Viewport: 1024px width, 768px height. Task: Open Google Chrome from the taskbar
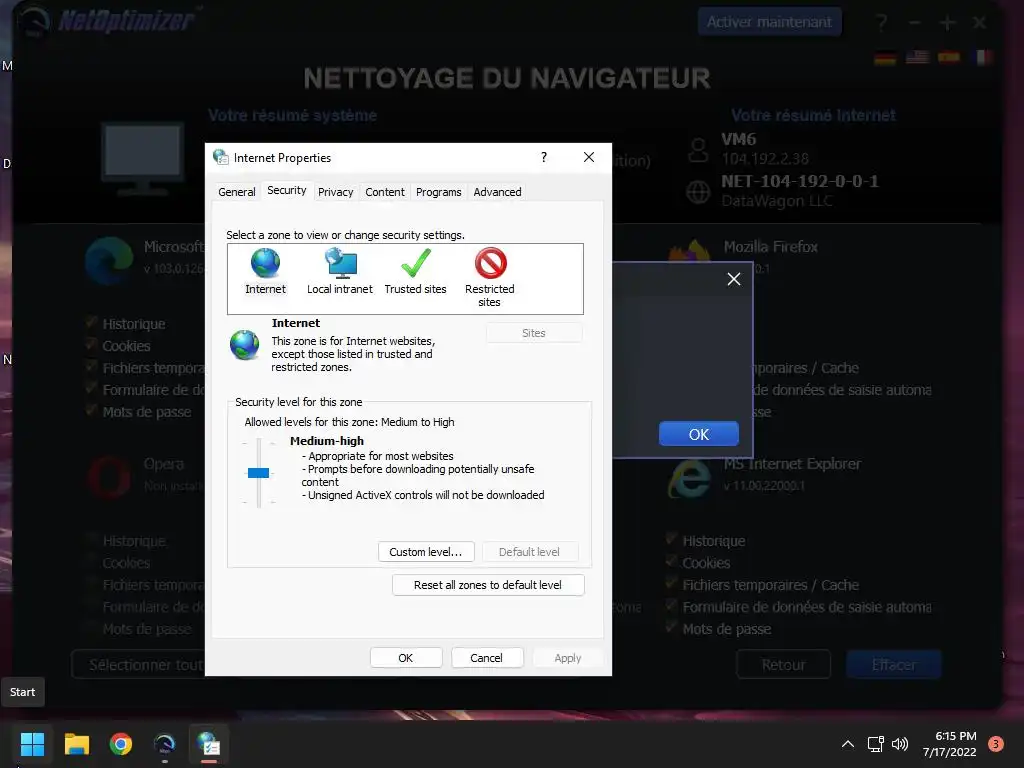click(x=121, y=744)
